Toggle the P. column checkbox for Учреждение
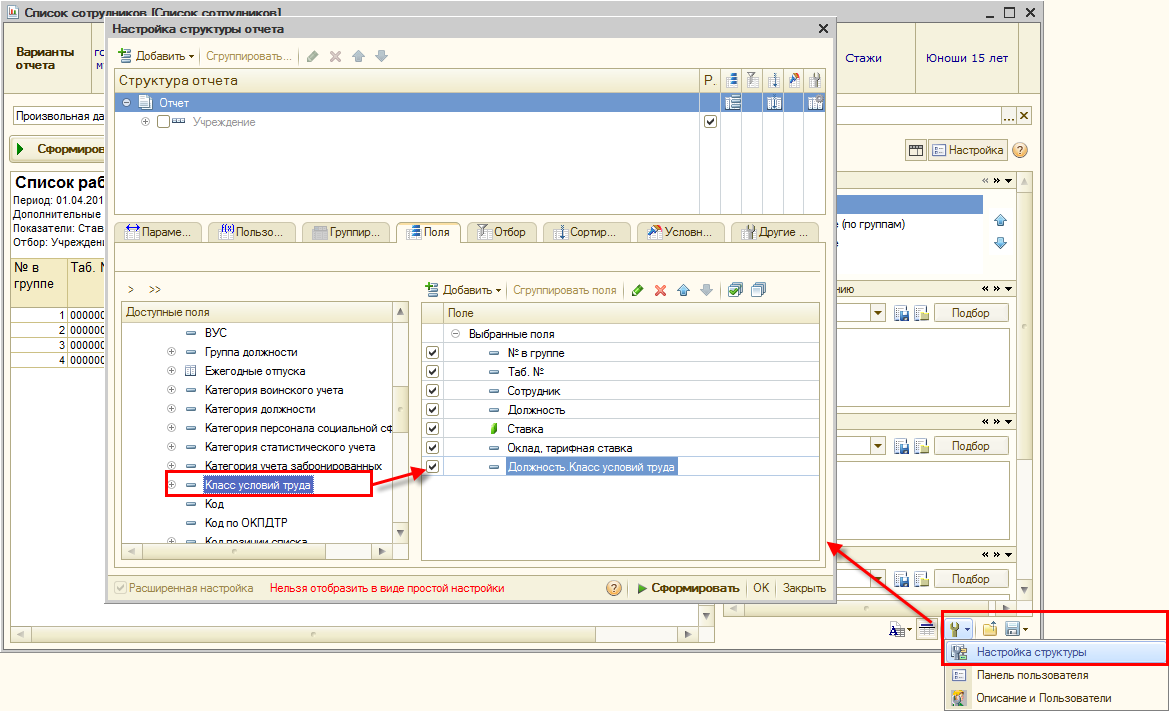The height and width of the screenshot is (711, 1169). coord(710,121)
